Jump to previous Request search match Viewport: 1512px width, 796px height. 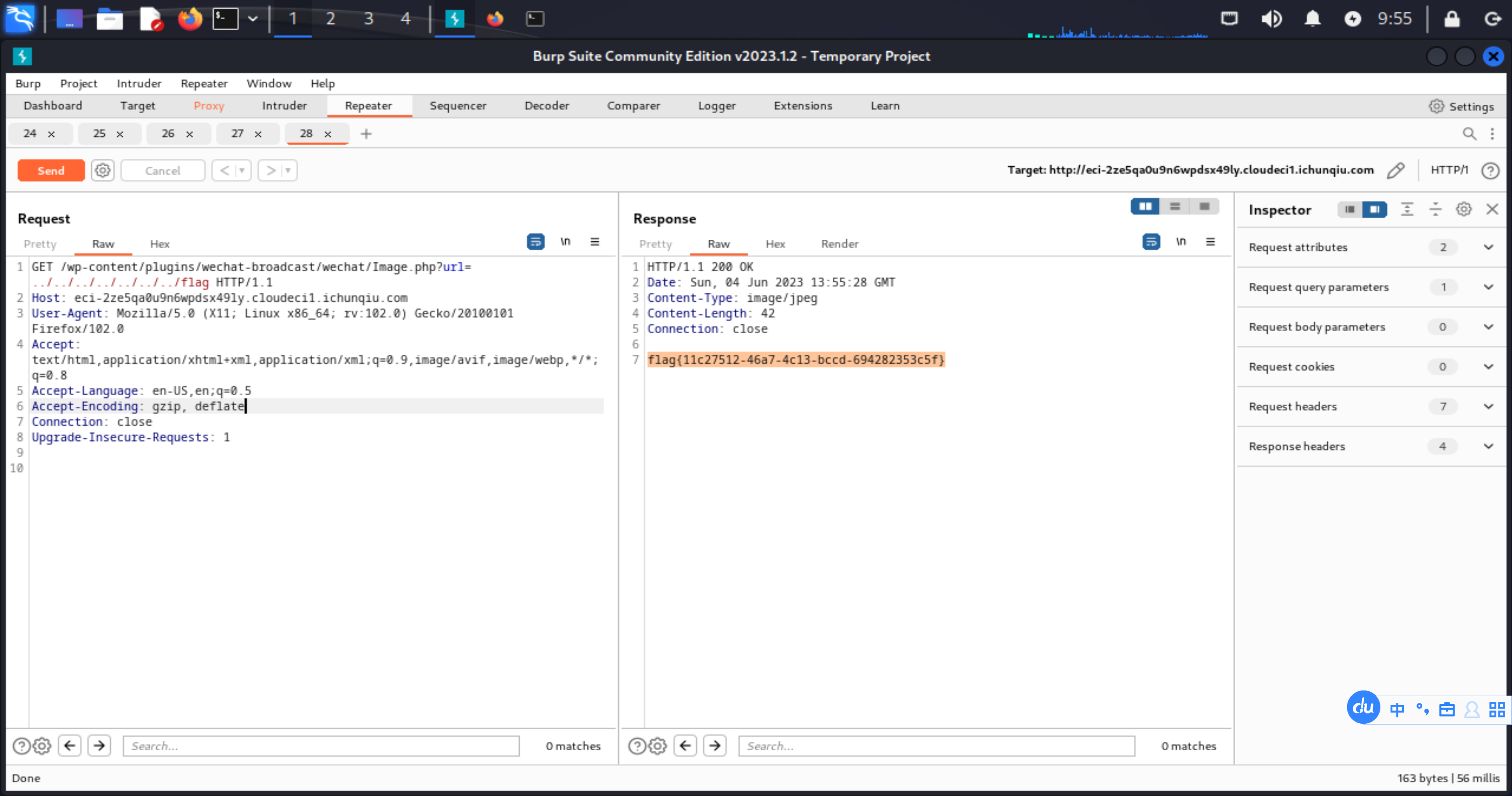click(x=70, y=746)
